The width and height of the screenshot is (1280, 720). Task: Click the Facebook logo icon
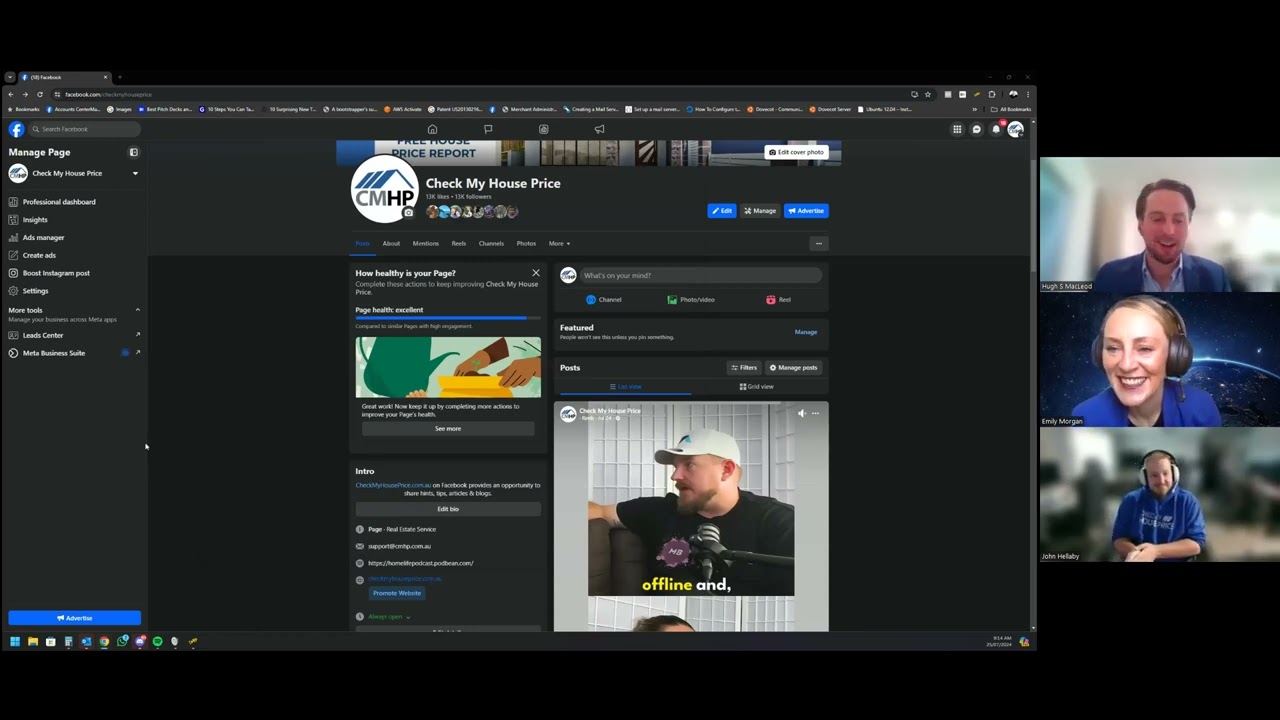coord(16,129)
